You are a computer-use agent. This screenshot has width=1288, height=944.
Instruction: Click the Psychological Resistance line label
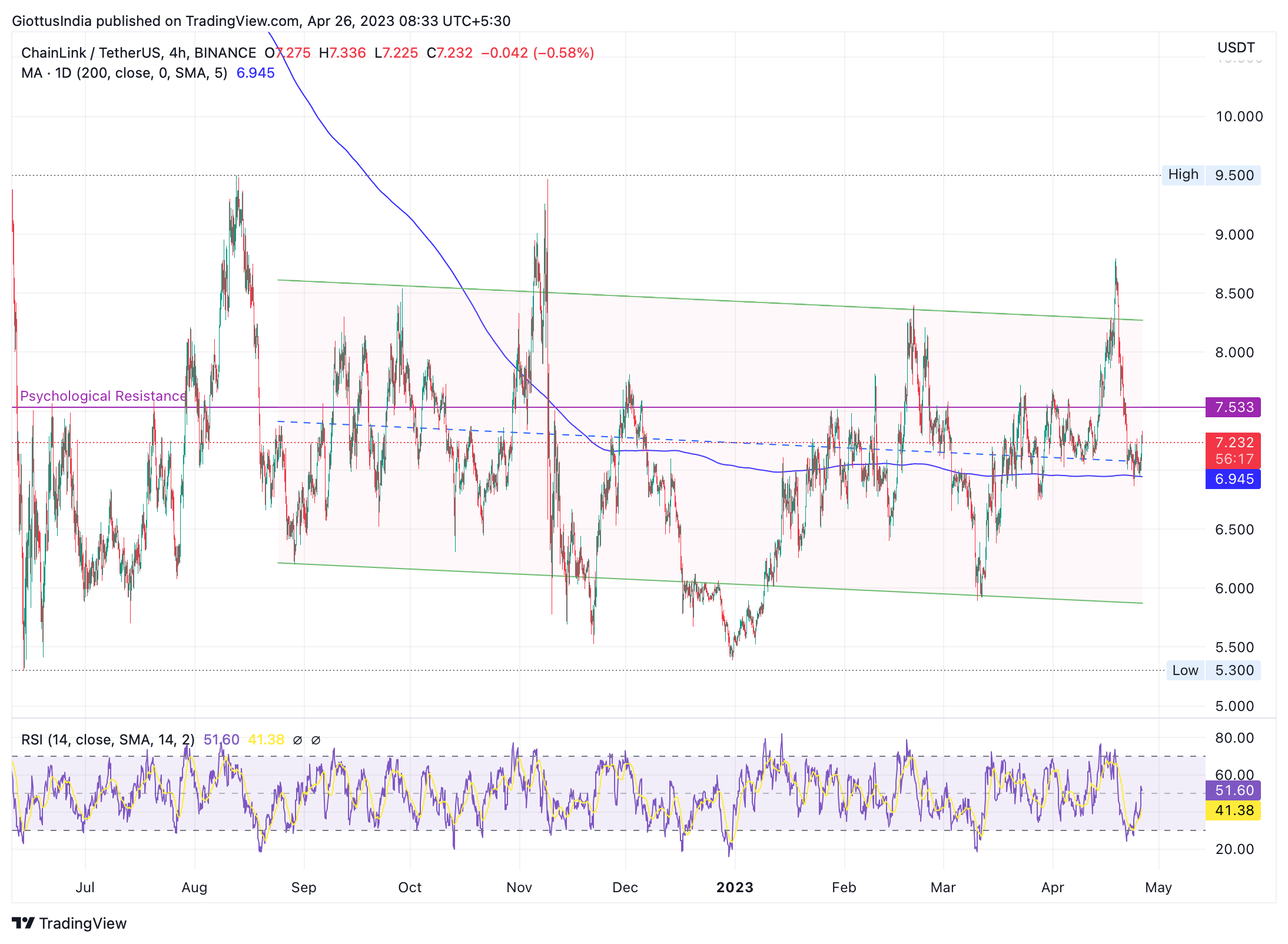click(x=103, y=396)
